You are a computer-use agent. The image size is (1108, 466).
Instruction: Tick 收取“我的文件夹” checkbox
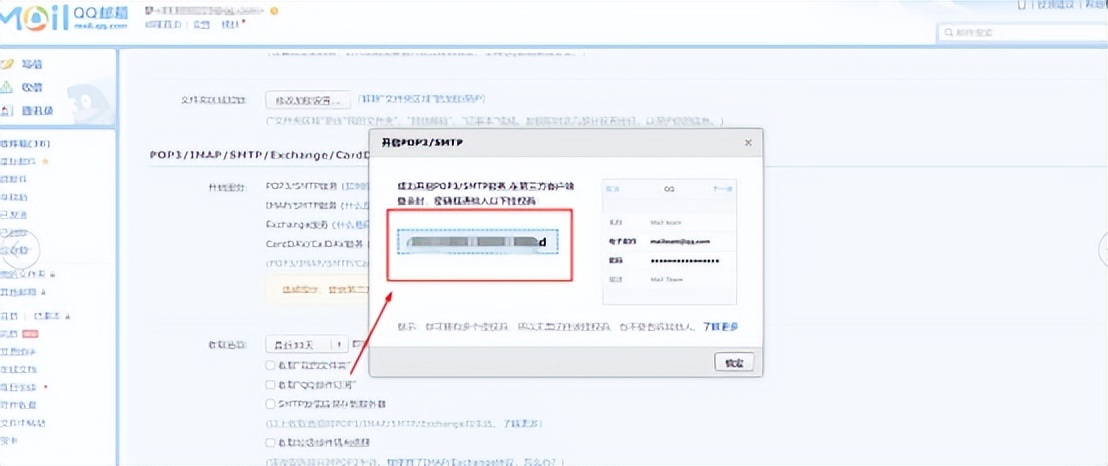pyautogui.click(x=270, y=366)
